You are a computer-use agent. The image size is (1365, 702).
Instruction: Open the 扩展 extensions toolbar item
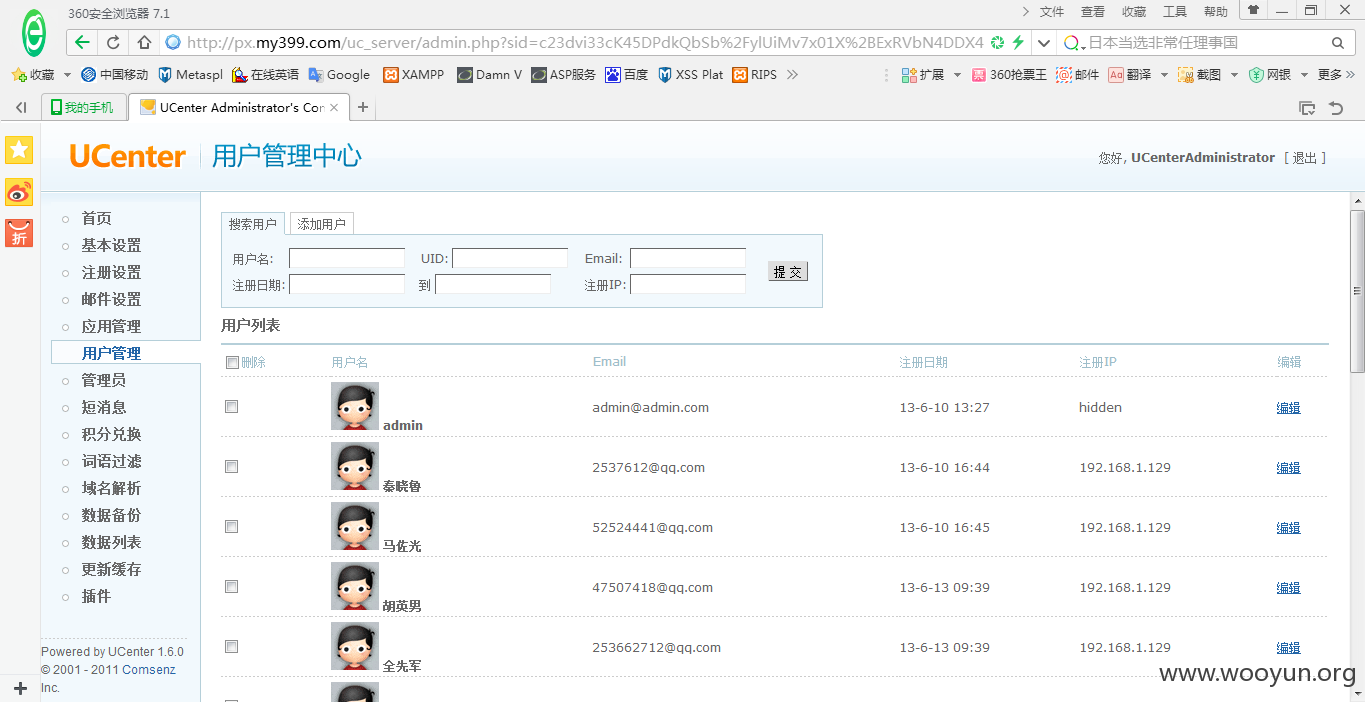click(923, 75)
